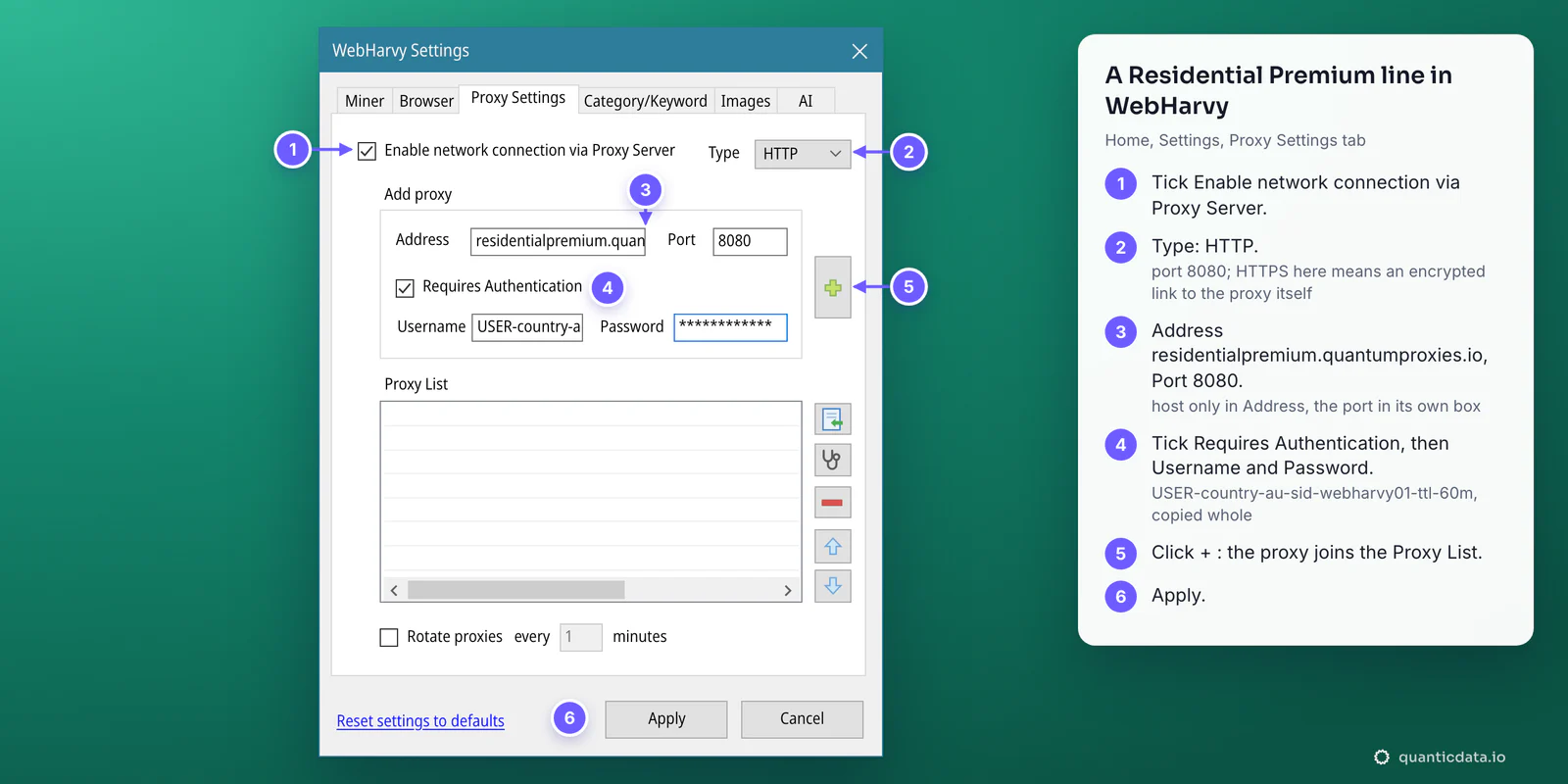Click the rotate interval minutes field

click(581, 637)
